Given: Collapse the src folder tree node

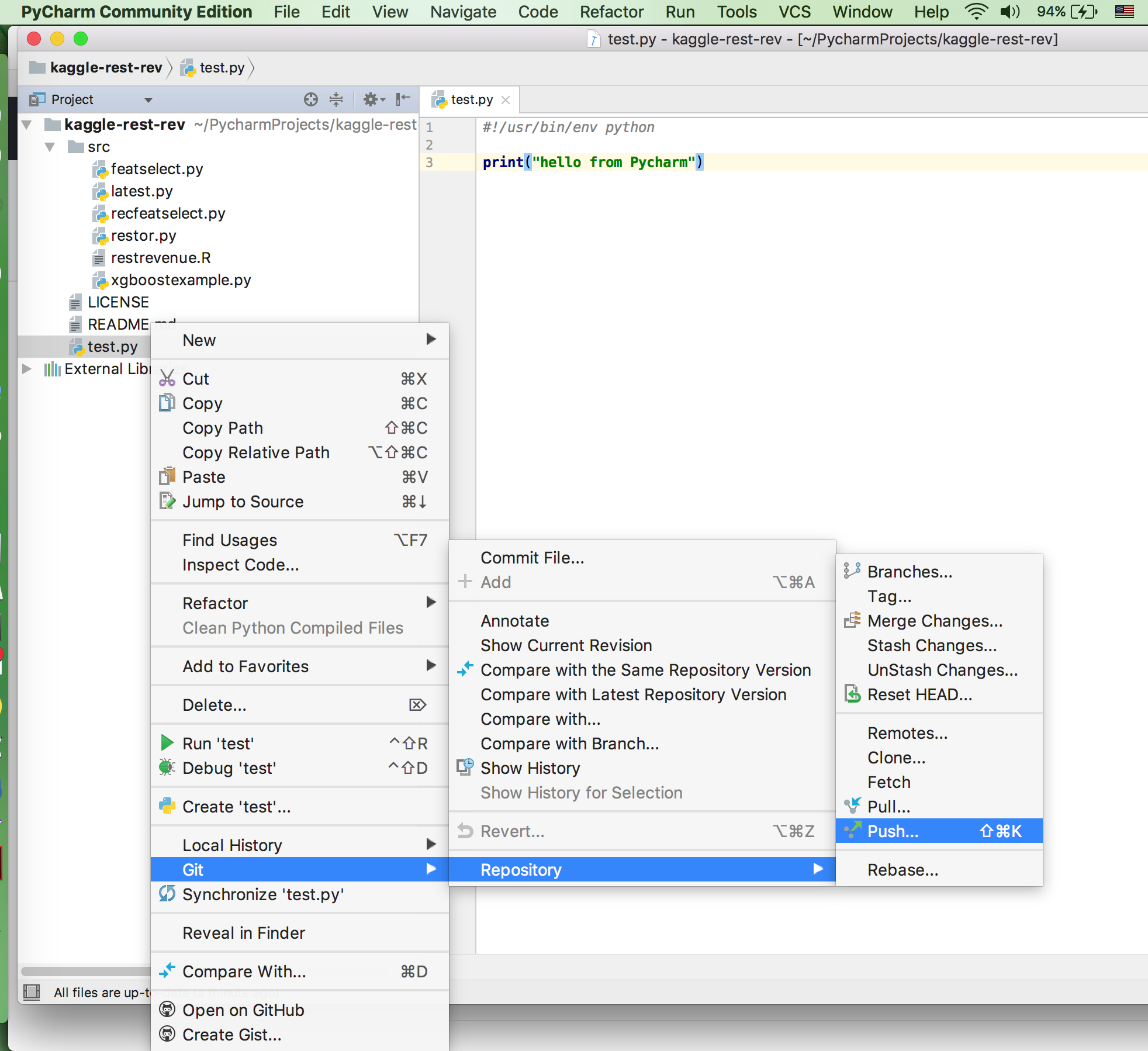Looking at the screenshot, I should point(50,147).
